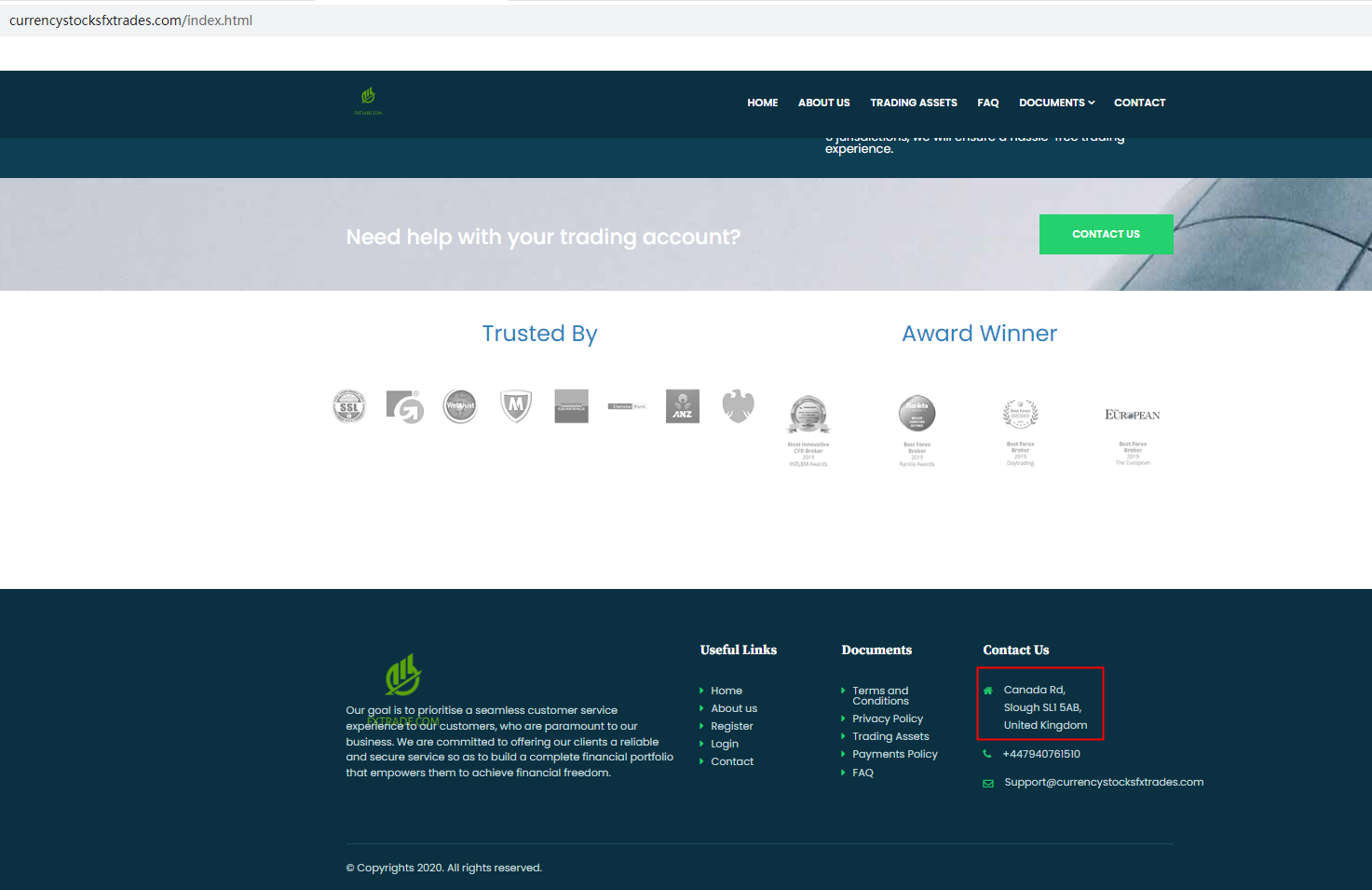Click the Danske Bank logo
The height and width of the screenshot is (890, 1372).
[627, 406]
